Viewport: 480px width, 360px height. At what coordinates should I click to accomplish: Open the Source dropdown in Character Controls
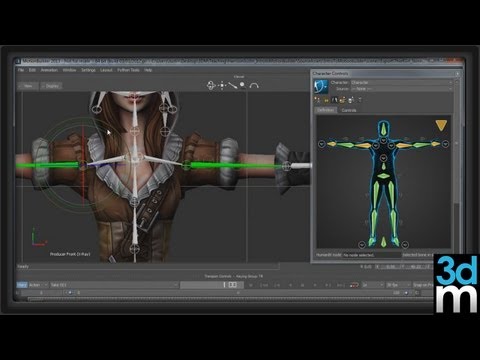click(x=402, y=89)
